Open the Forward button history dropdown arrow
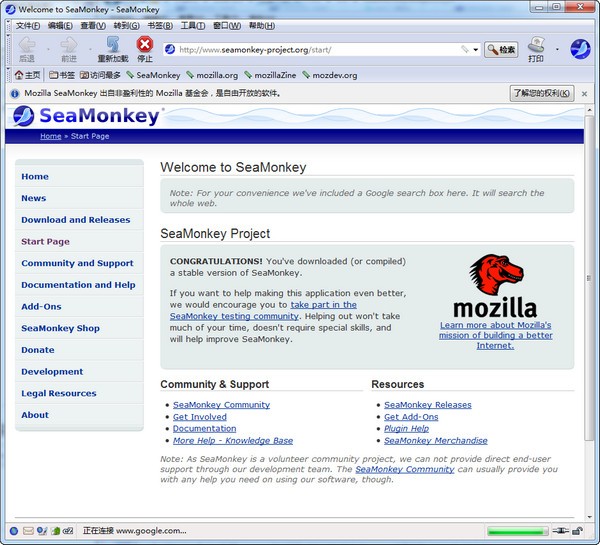The image size is (600, 545). [90, 49]
